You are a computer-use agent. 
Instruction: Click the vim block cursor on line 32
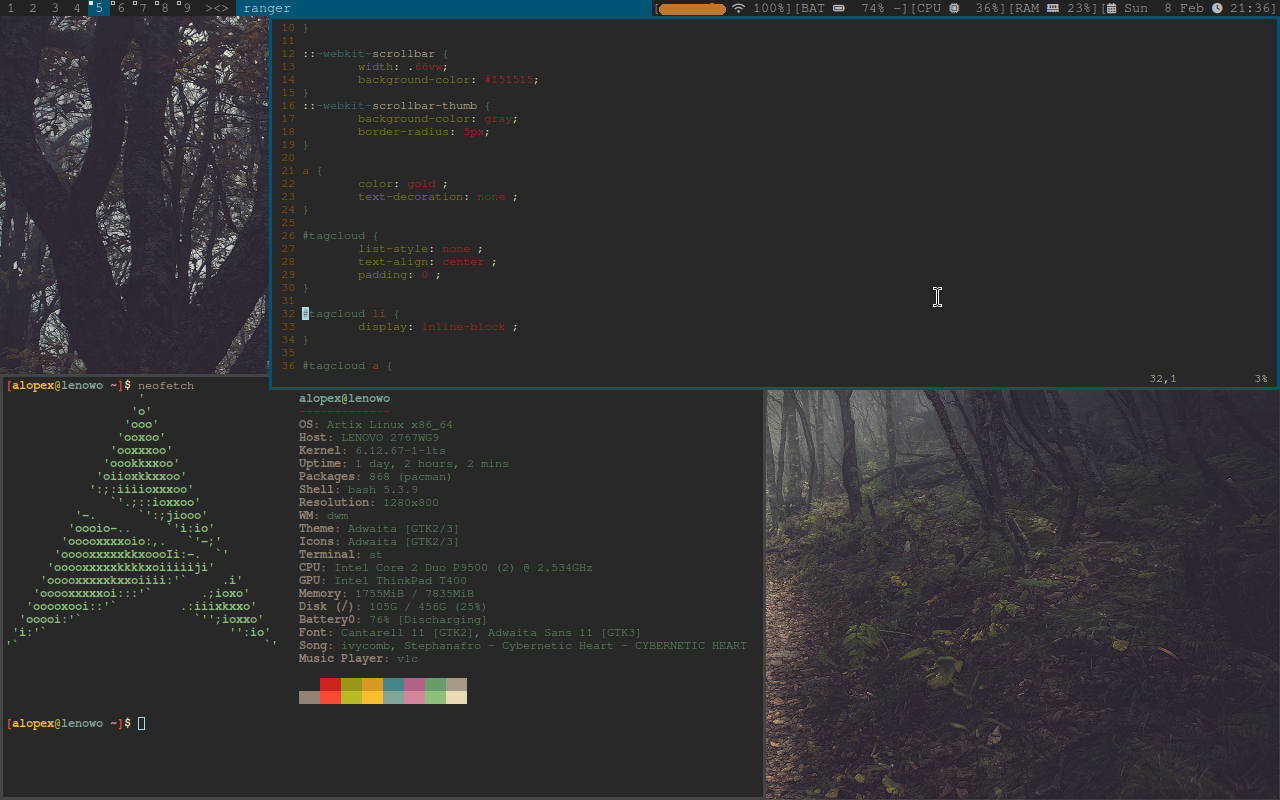click(x=306, y=314)
